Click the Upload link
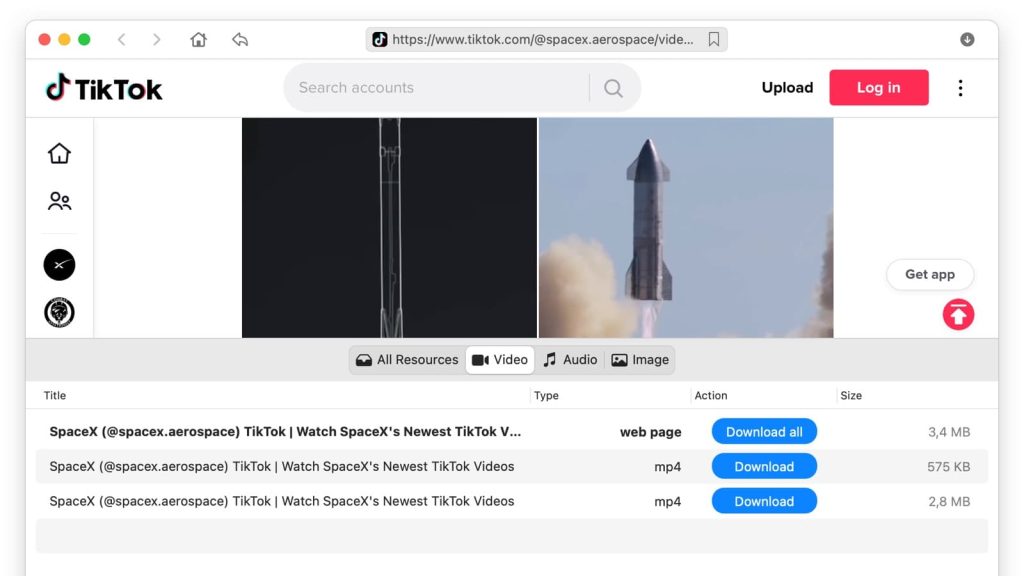 (787, 88)
